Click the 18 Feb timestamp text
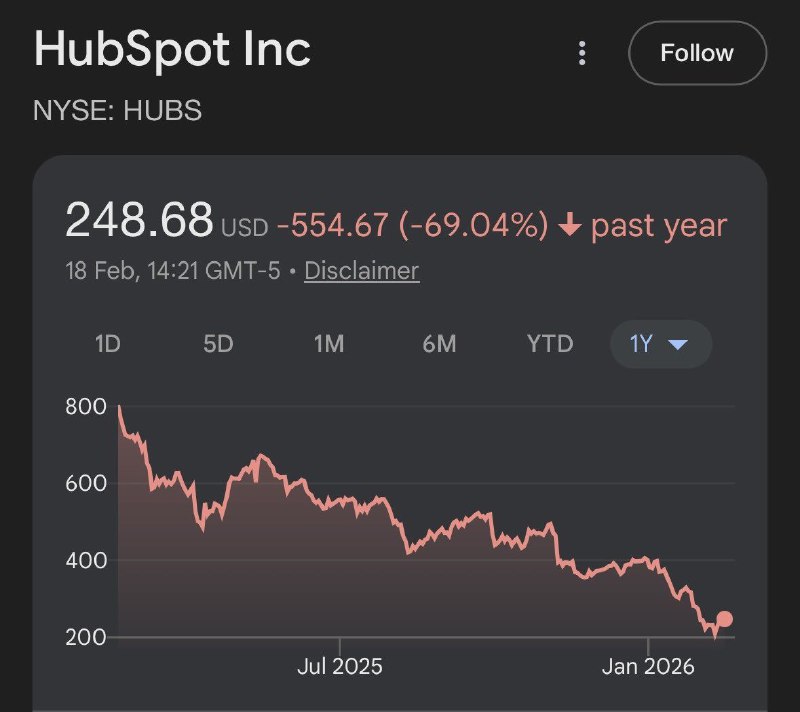 point(174,270)
